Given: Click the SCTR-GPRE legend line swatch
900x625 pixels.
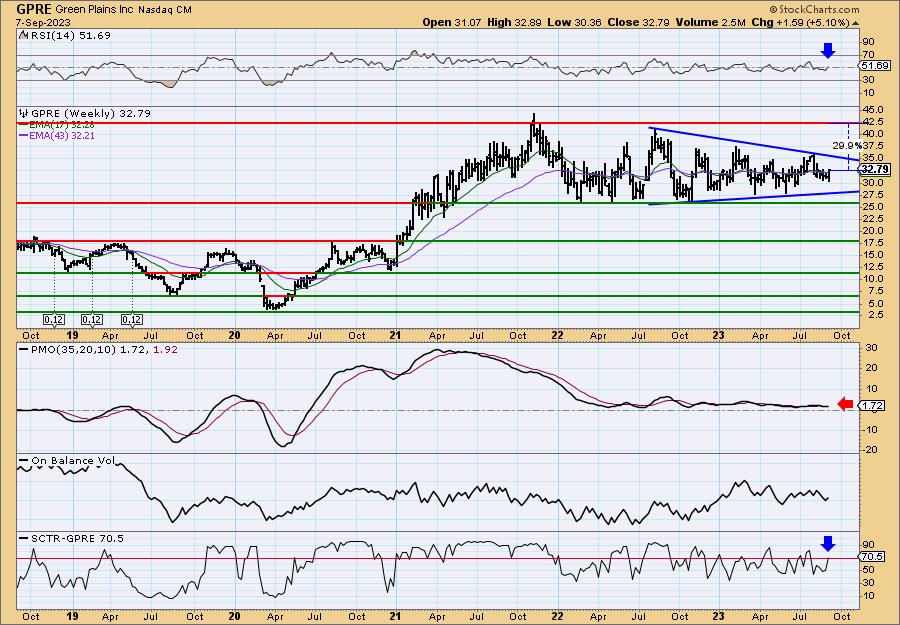Looking at the screenshot, I should 24,538.
